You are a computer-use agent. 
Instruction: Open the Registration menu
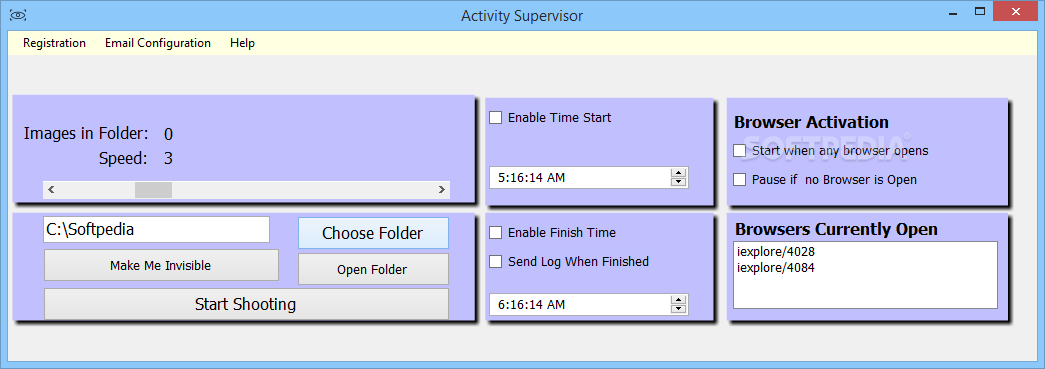55,43
